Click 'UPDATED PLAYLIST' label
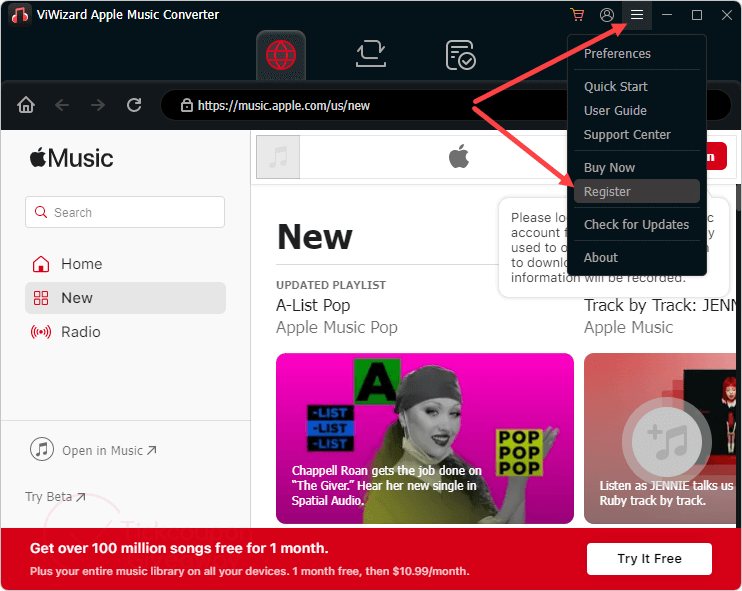This screenshot has height=591, width=742. (x=331, y=285)
